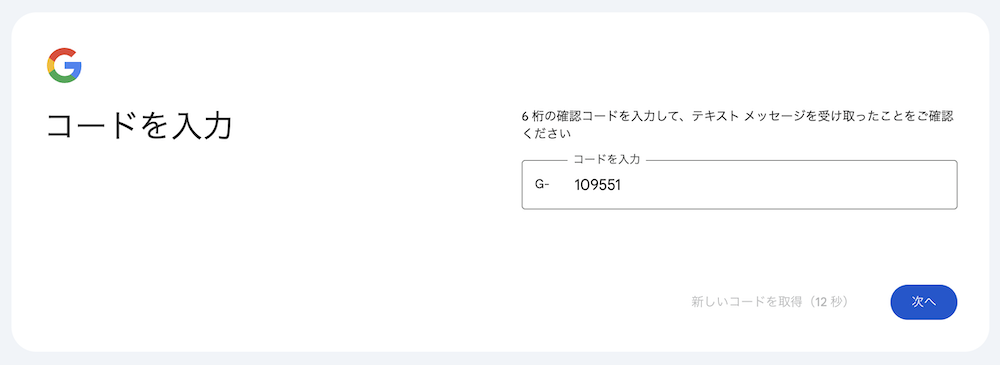Click the G- prefix inside the code field
The image size is (1000, 365).
click(x=542, y=185)
